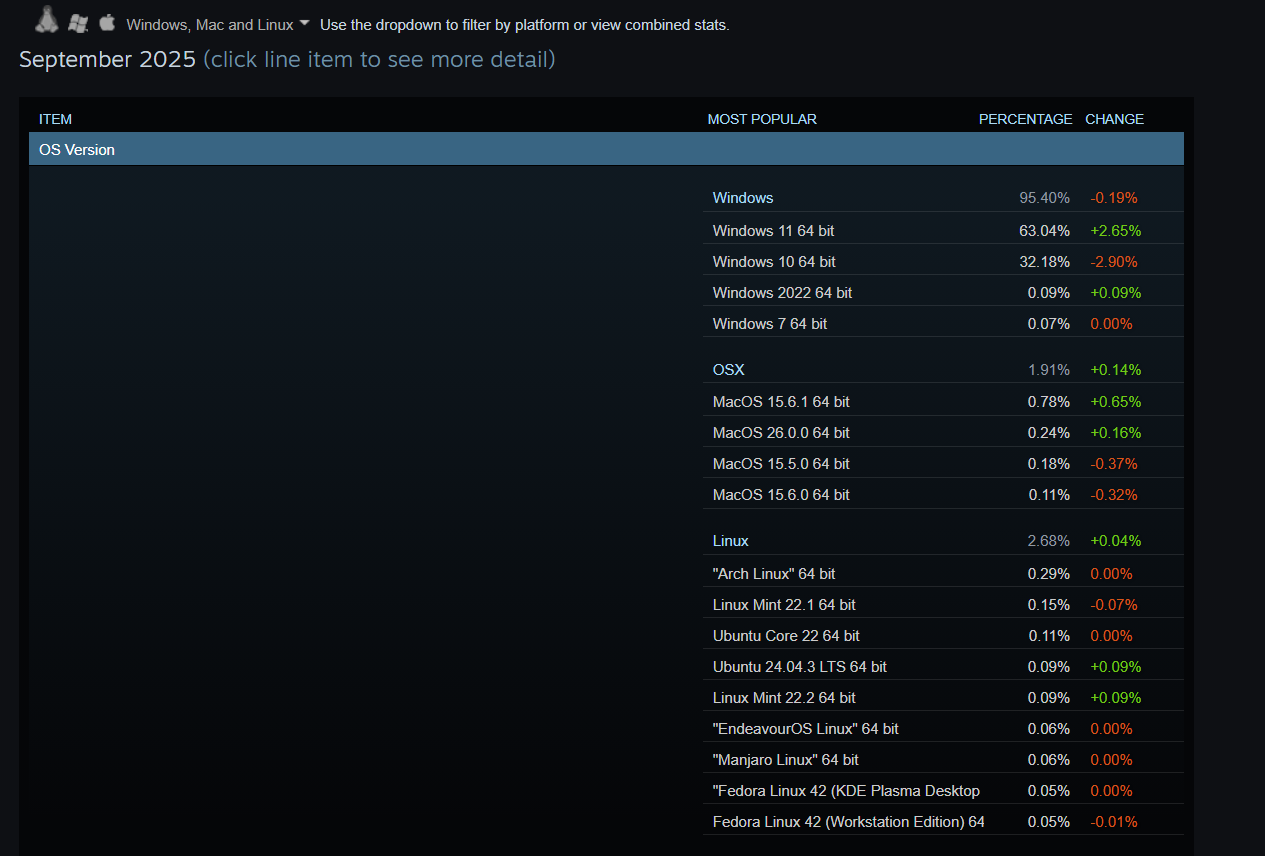This screenshot has width=1265, height=856.
Task: Select the MacOS 15.5.0 64 bit row
Action: pos(943,463)
